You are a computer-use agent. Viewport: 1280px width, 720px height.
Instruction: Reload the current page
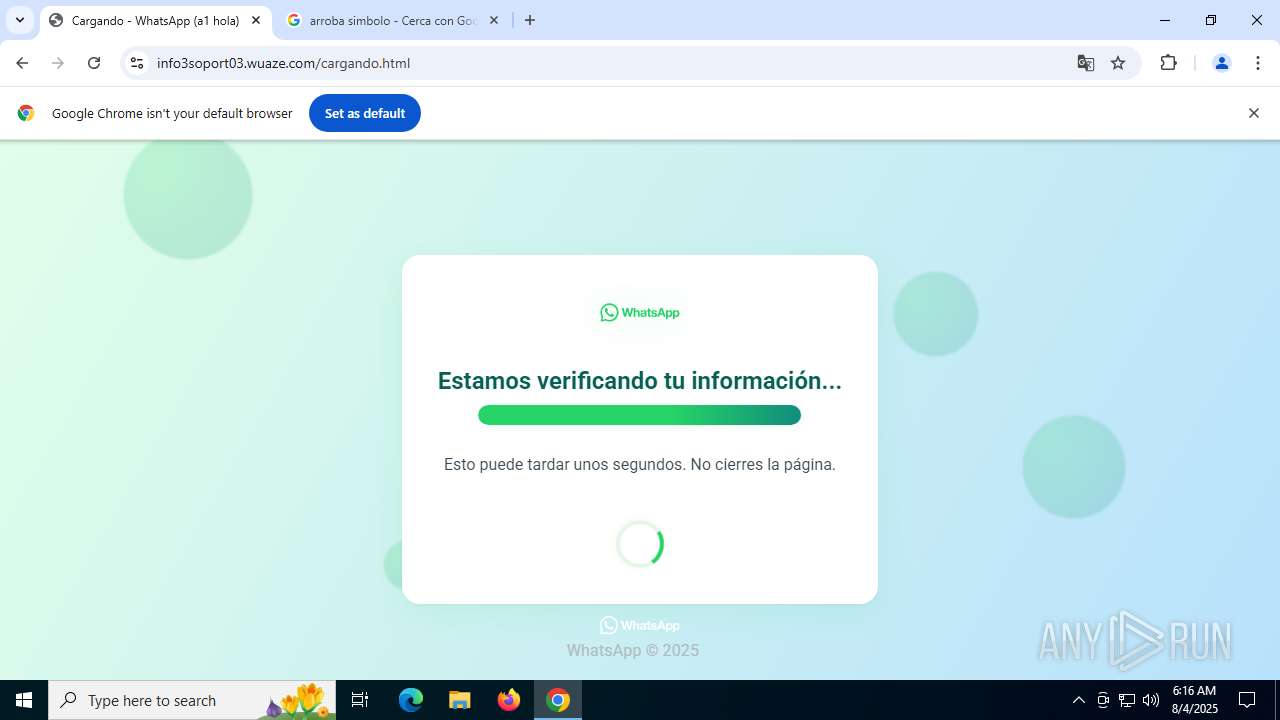point(94,63)
